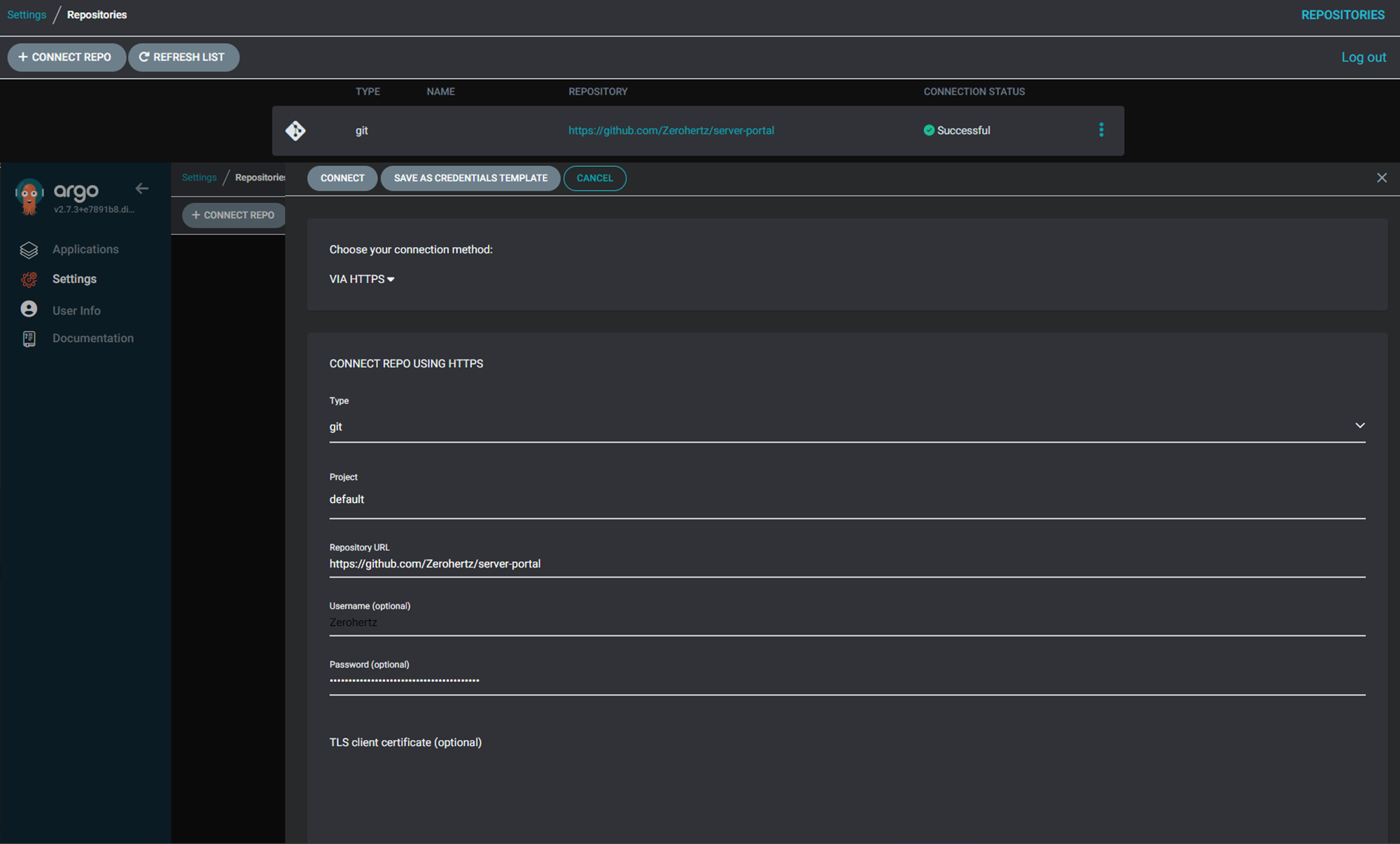Close the connect repo panel with X
The image size is (1400, 844).
click(x=1382, y=178)
